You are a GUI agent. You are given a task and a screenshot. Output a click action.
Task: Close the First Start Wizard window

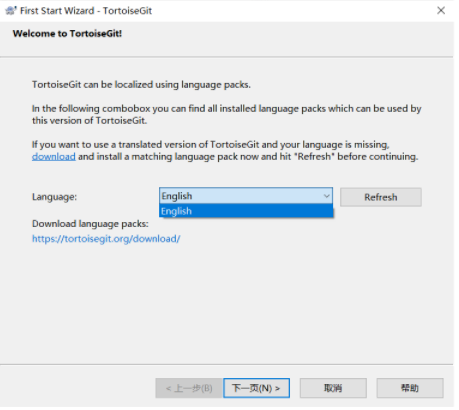(441, 10)
